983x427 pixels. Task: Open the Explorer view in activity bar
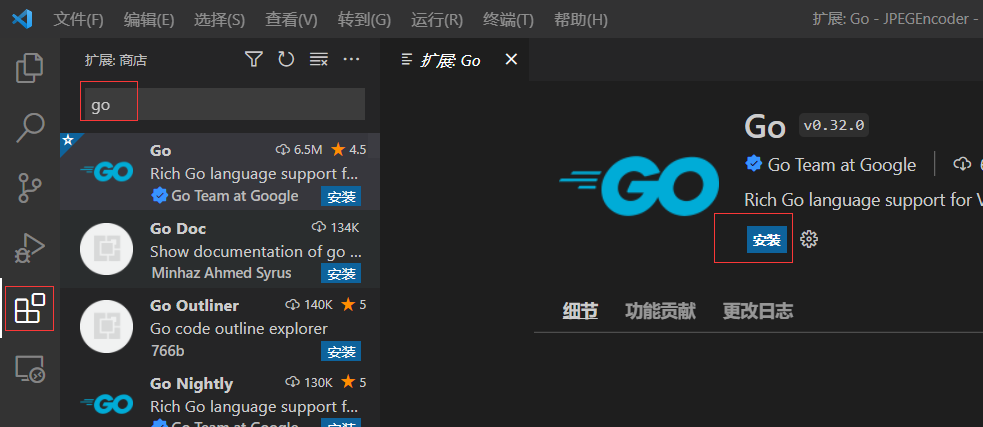click(29, 68)
